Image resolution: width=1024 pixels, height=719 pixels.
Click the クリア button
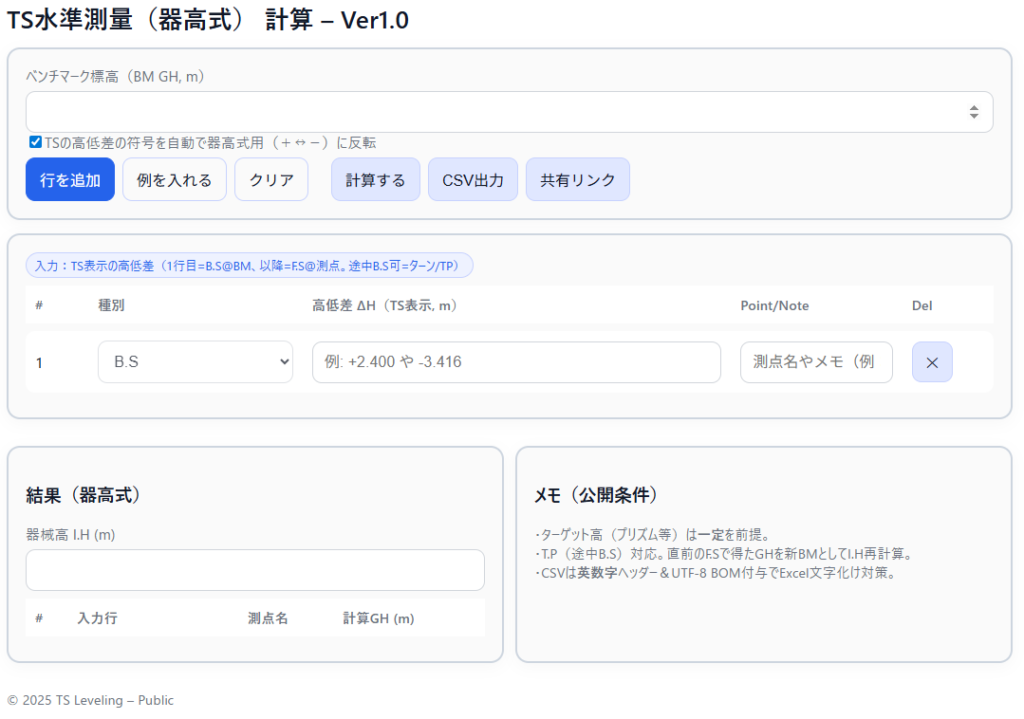pos(271,180)
